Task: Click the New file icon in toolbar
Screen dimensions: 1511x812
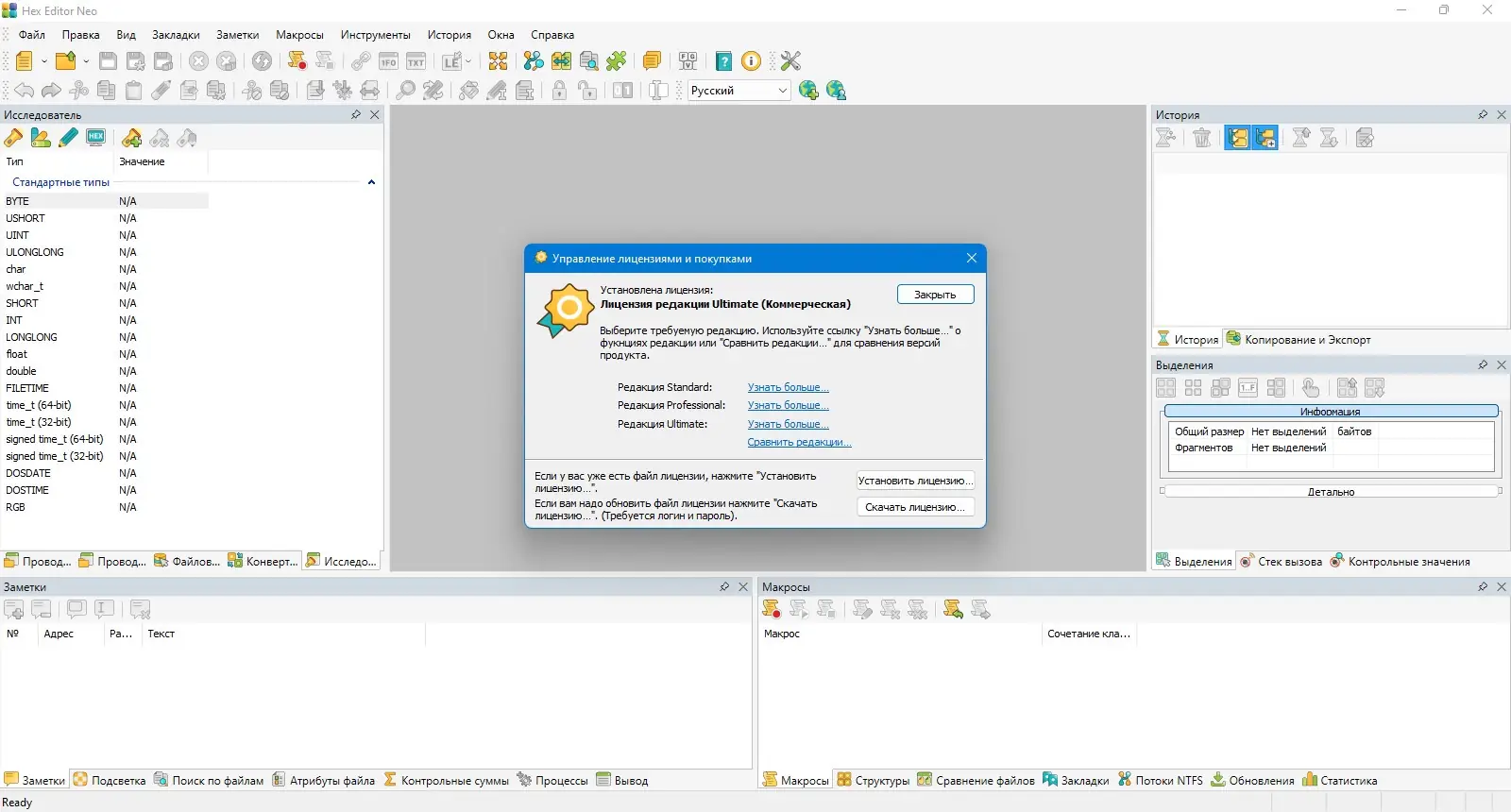Action: (24, 61)
